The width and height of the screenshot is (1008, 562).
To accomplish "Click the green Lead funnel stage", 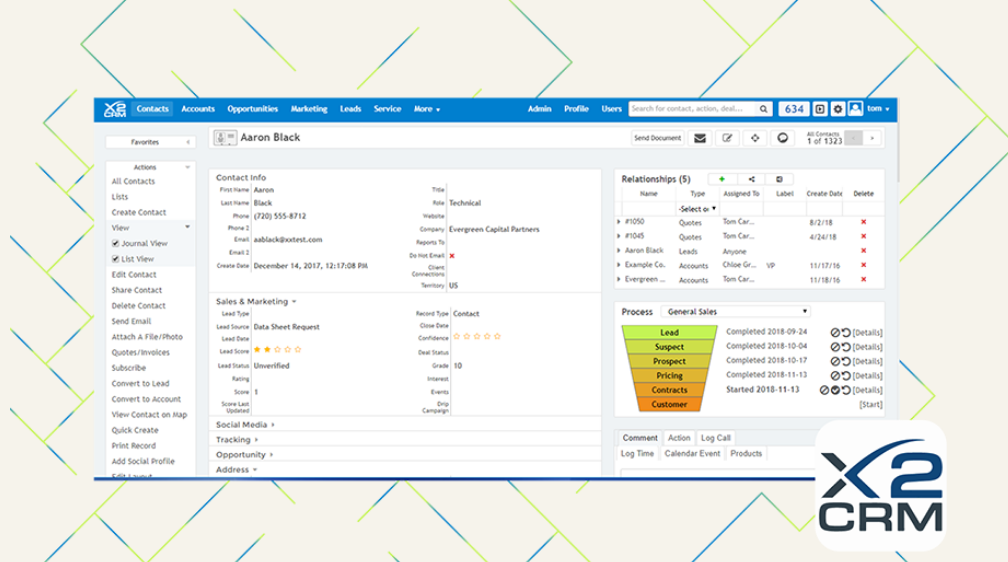I will pyautogui.click(x=669, y=332).
